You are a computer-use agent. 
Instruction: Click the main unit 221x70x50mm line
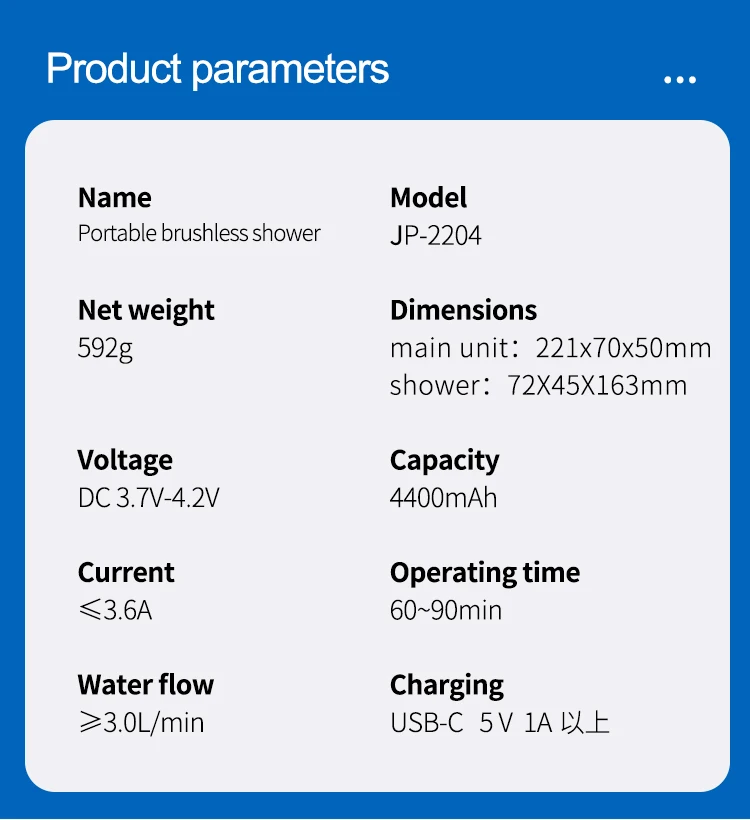tap(551, 348)
